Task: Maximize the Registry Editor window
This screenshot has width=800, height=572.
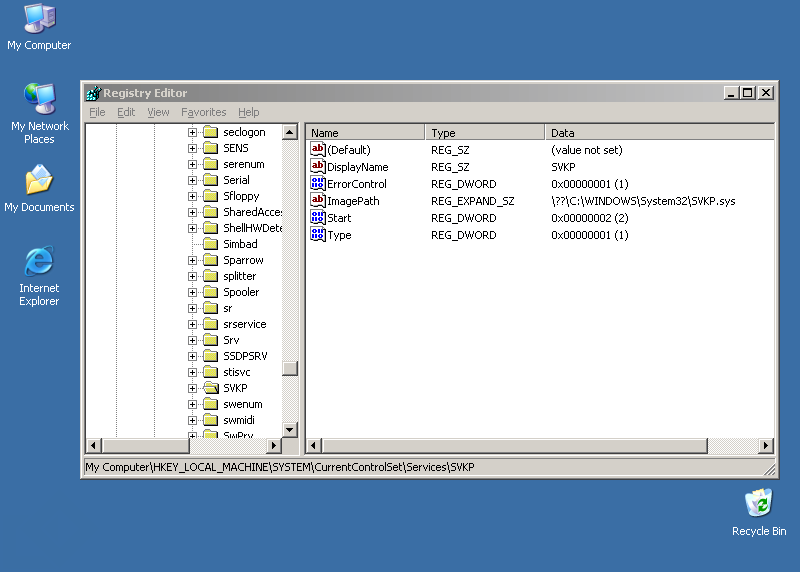Action: click(x=748, y=93)
